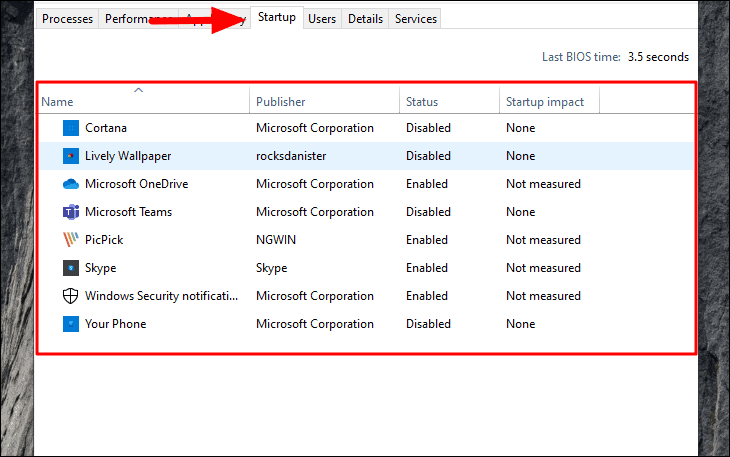Image resolution: width=730 pixels, height=457 pixels.
Task: Click the Lively Wallpaper app icon
Action: coord(71,156)
